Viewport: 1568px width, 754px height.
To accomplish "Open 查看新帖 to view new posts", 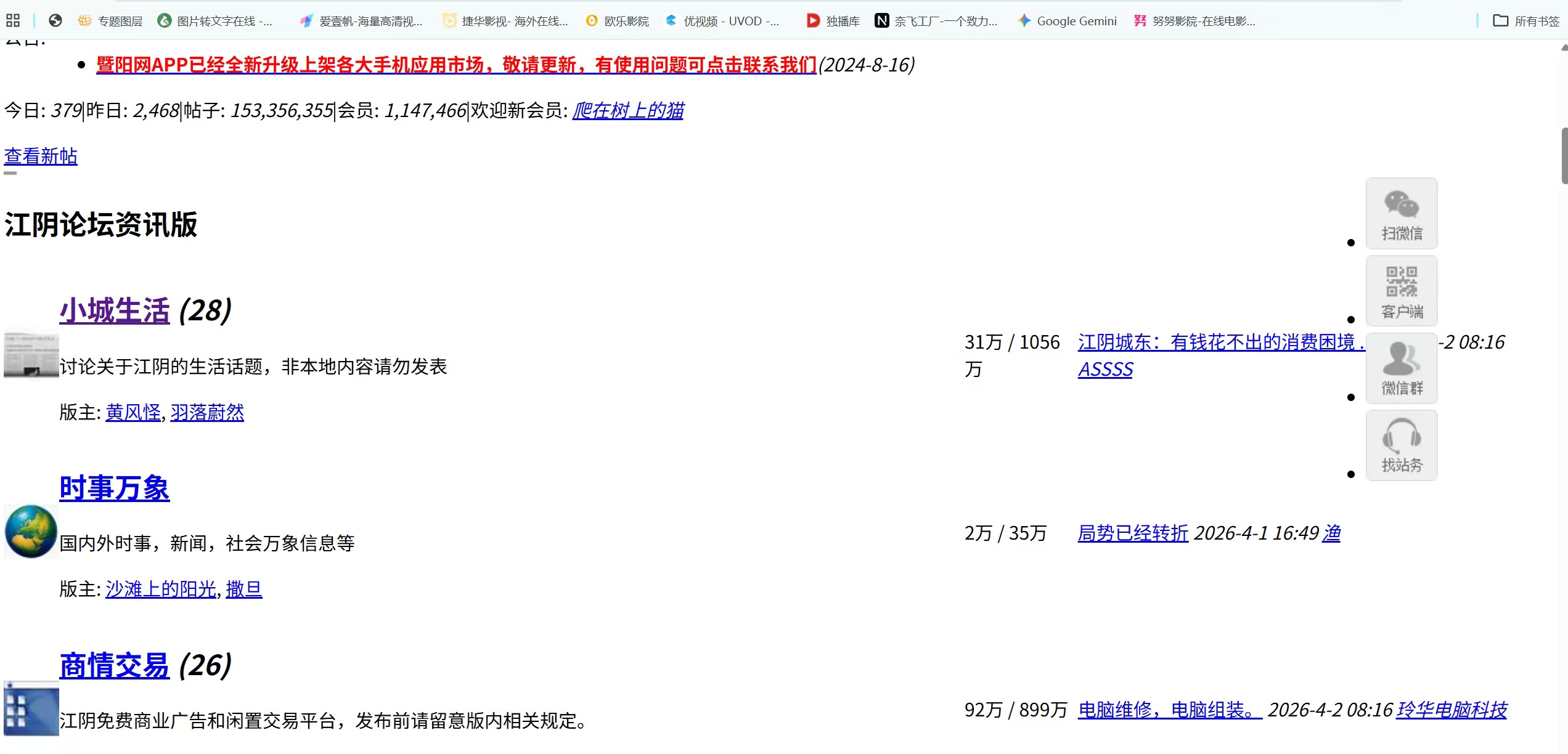I will [41, 156].
